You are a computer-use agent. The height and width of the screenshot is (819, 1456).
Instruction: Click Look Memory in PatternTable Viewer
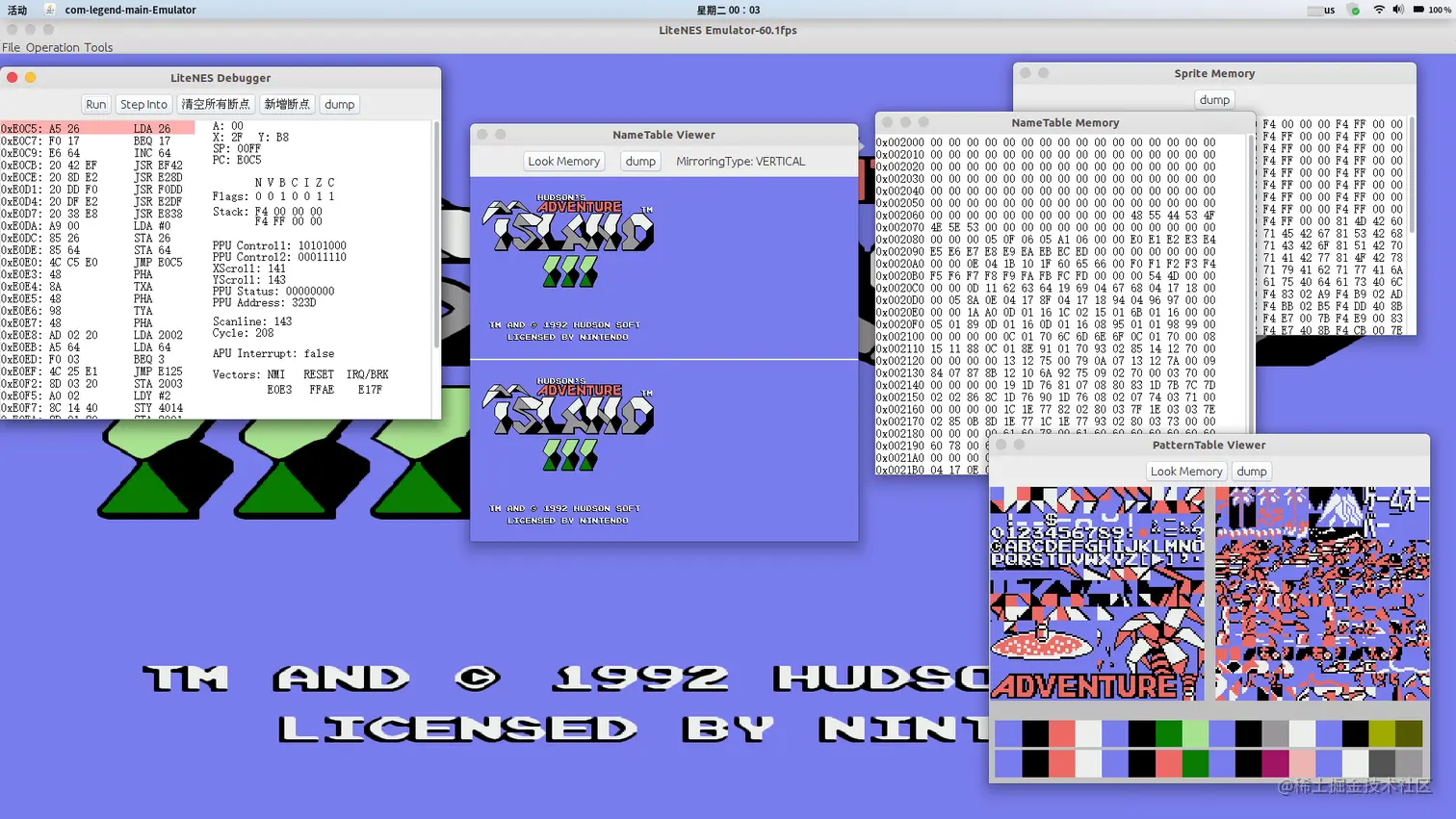pyautogui.click(x=1186, y=471)
